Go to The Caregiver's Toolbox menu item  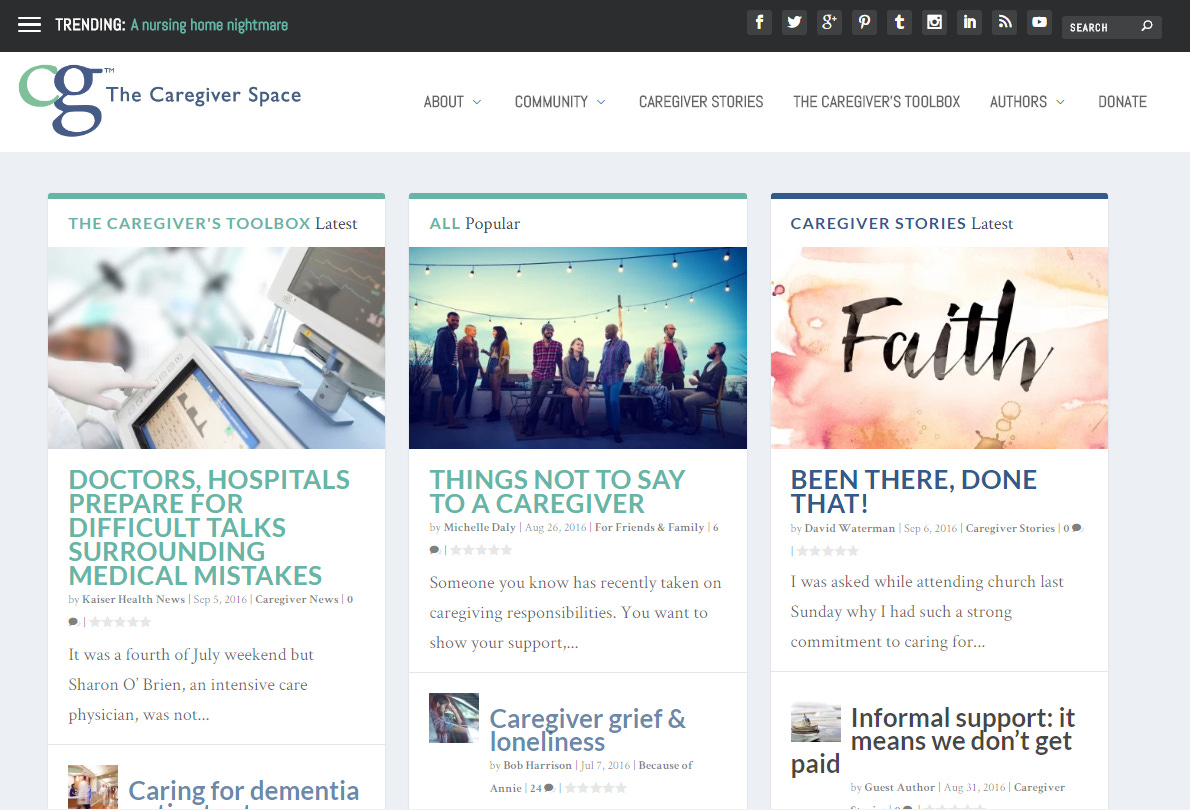877,102
